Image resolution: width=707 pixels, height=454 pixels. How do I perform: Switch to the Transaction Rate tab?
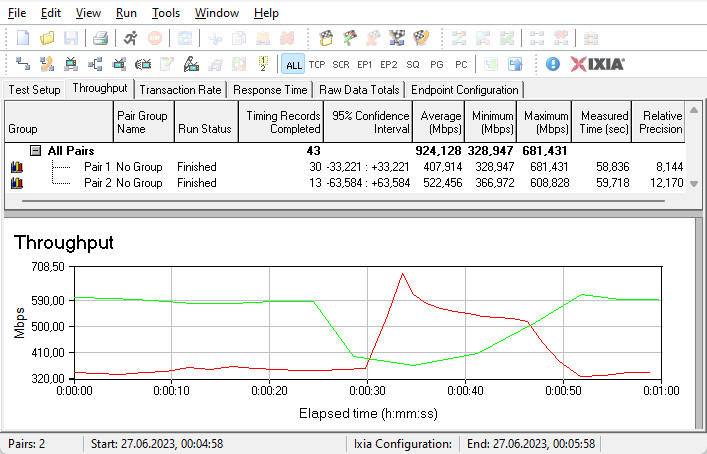tap(180, 90)
